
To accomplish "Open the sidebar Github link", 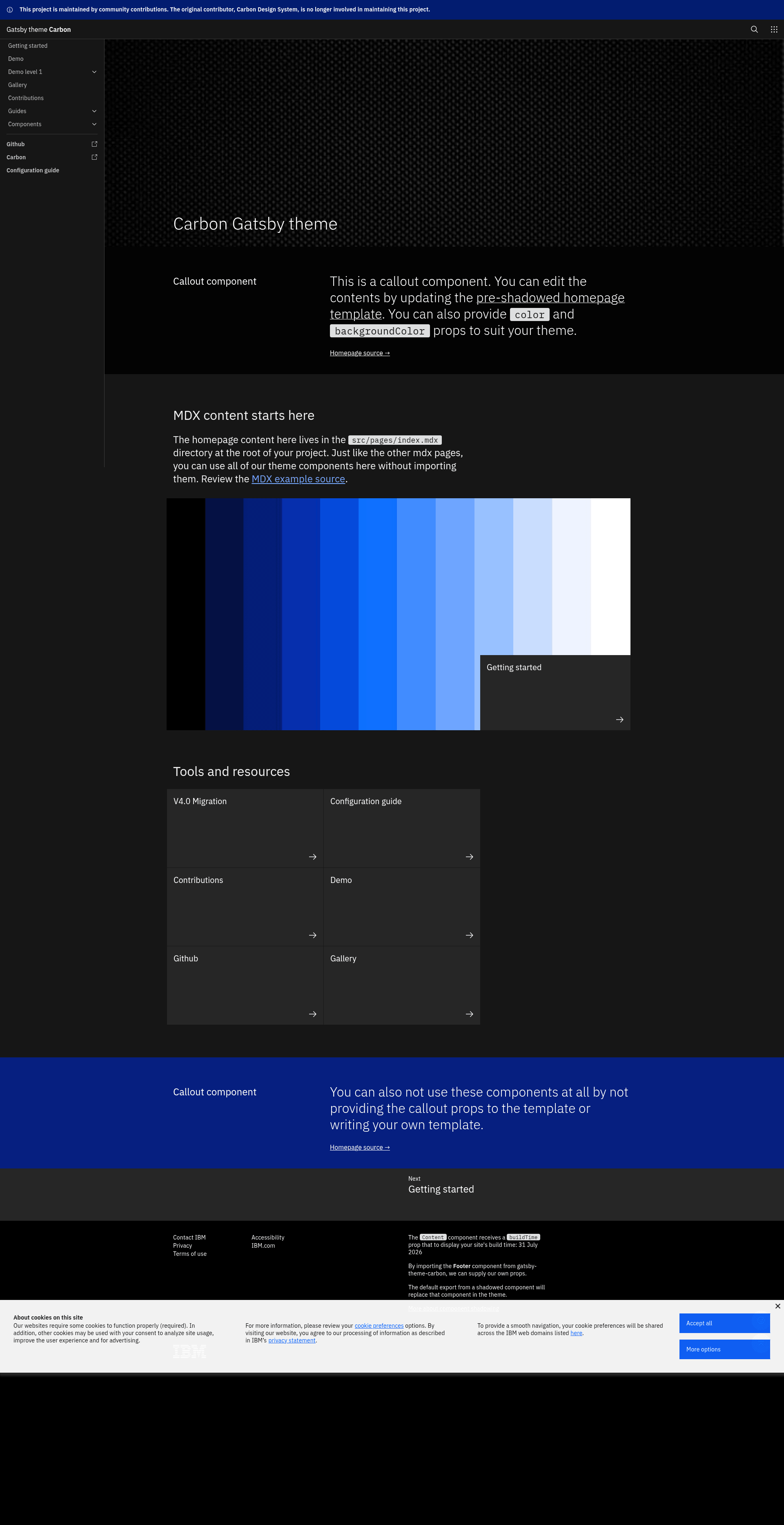I will (x=52, y=144).
